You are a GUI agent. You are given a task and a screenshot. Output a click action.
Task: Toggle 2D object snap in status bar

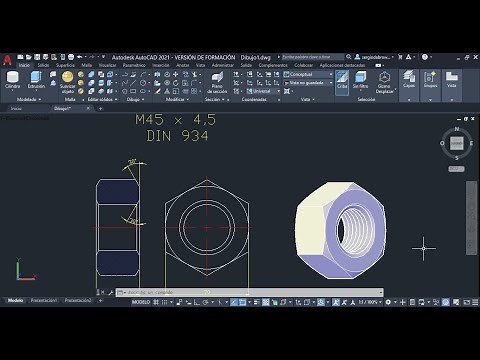(242, 302)
